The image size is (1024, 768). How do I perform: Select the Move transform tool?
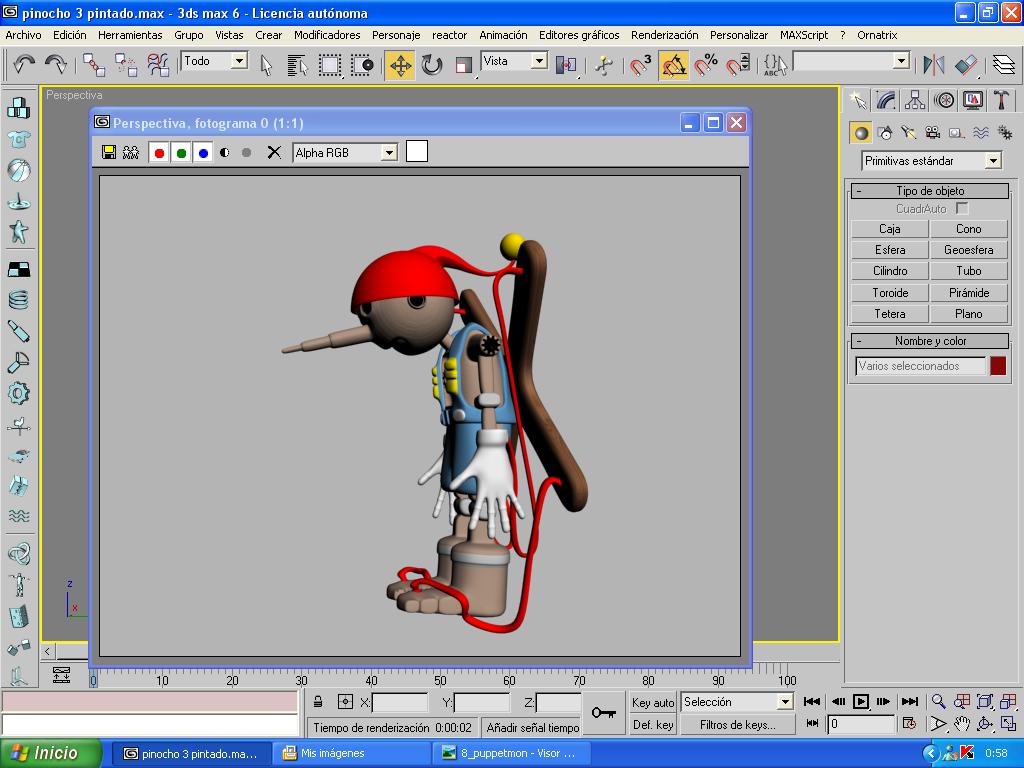tap(400, 66)
